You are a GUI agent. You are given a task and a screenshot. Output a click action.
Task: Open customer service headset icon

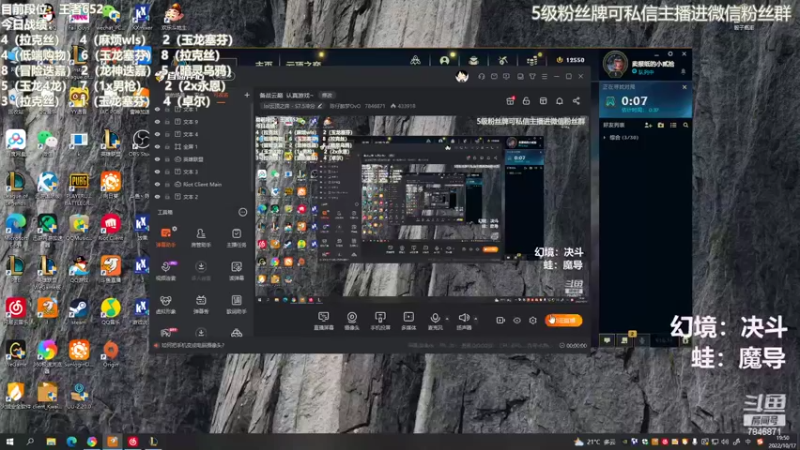(481, 76)
